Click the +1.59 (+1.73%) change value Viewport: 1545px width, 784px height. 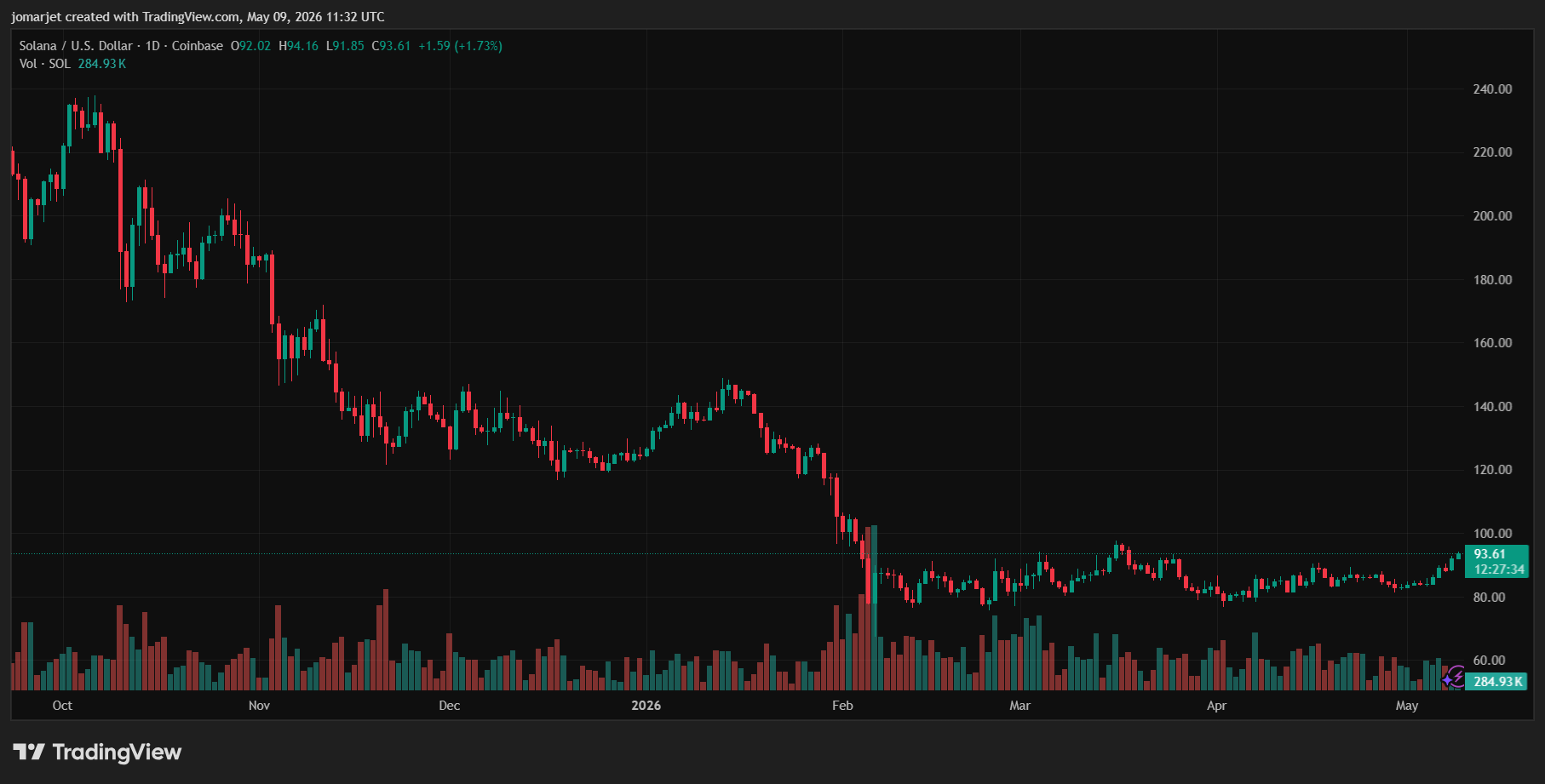[460, 46]
